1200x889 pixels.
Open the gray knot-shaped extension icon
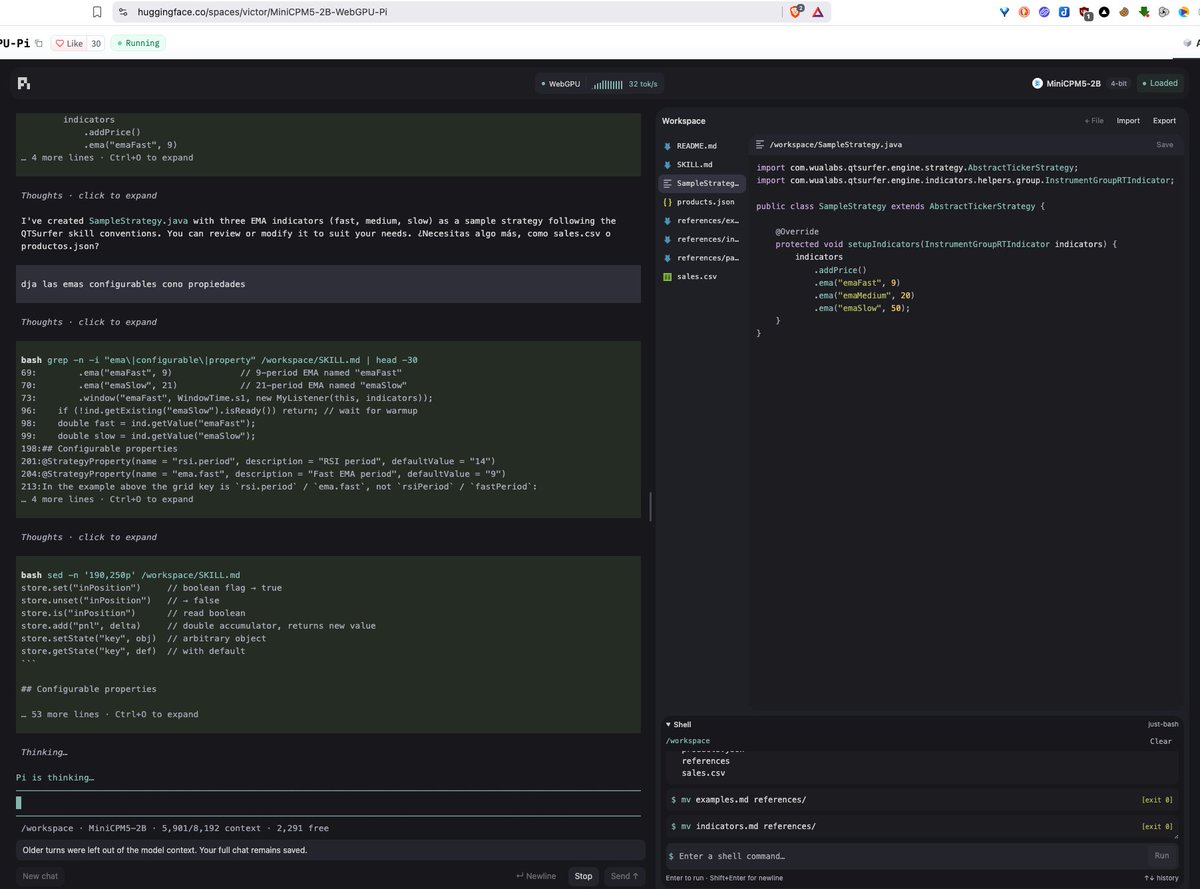pyautogui.click(x=1164, y=12)
